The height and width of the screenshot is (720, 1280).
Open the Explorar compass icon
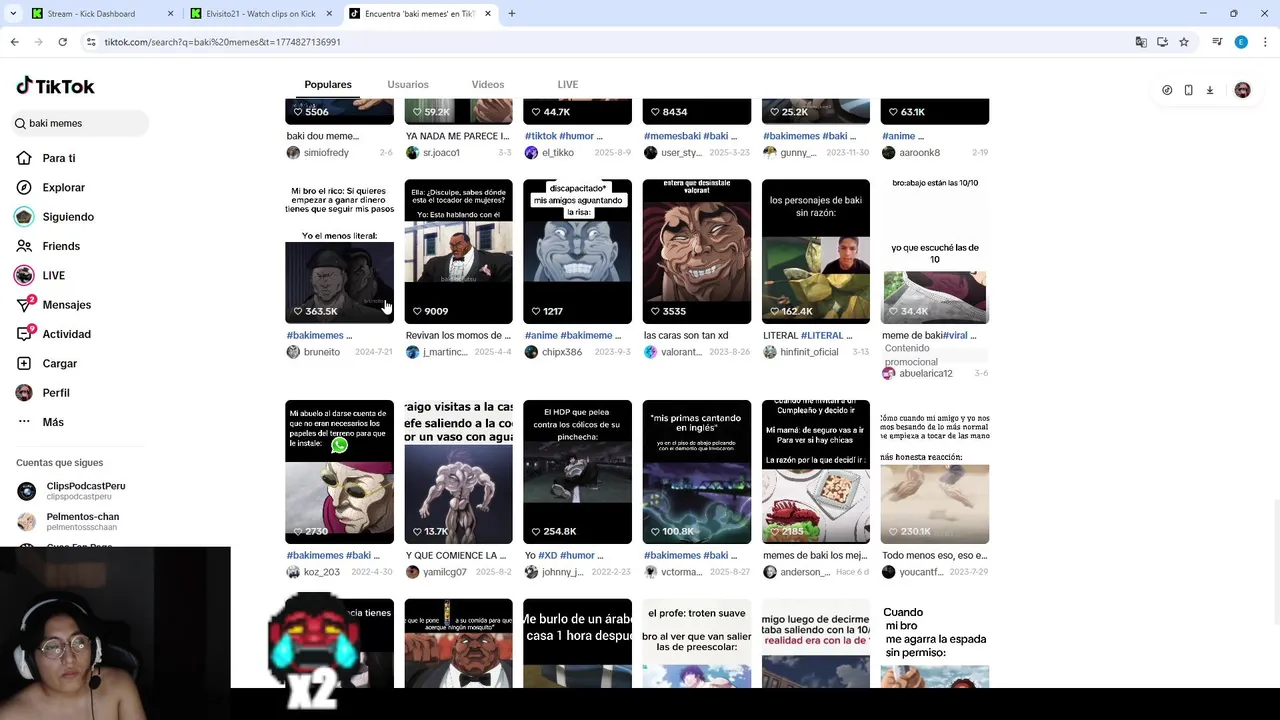coord(24,187)
